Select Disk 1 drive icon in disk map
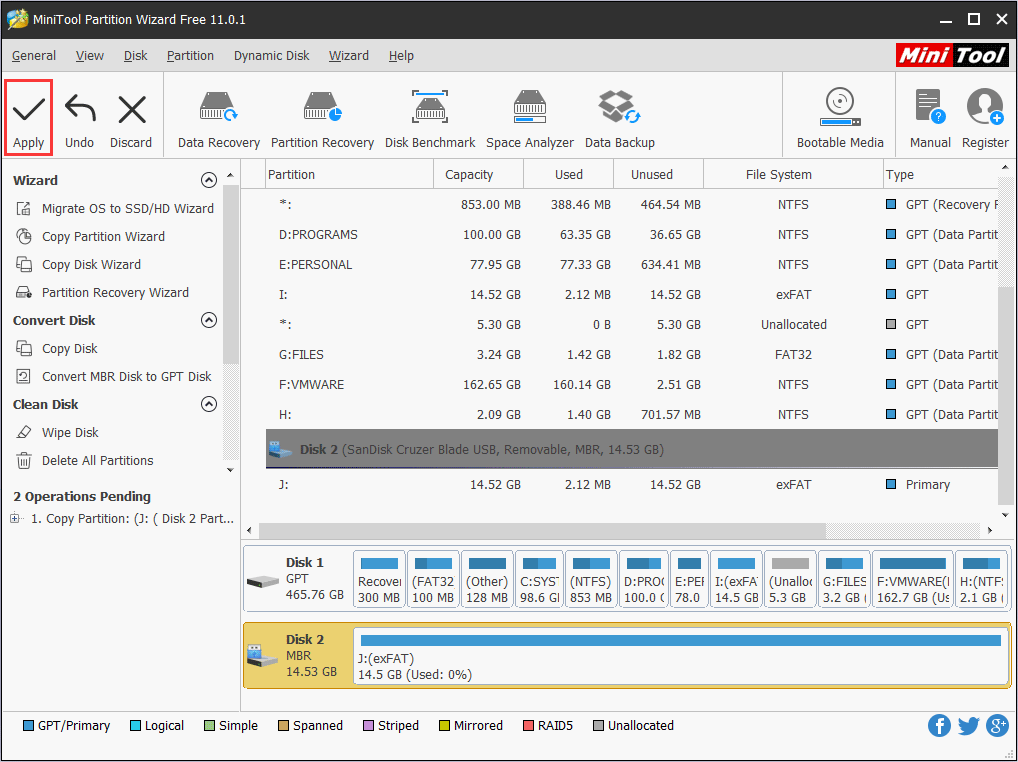 pyautogui.click(x=263, y=580)
